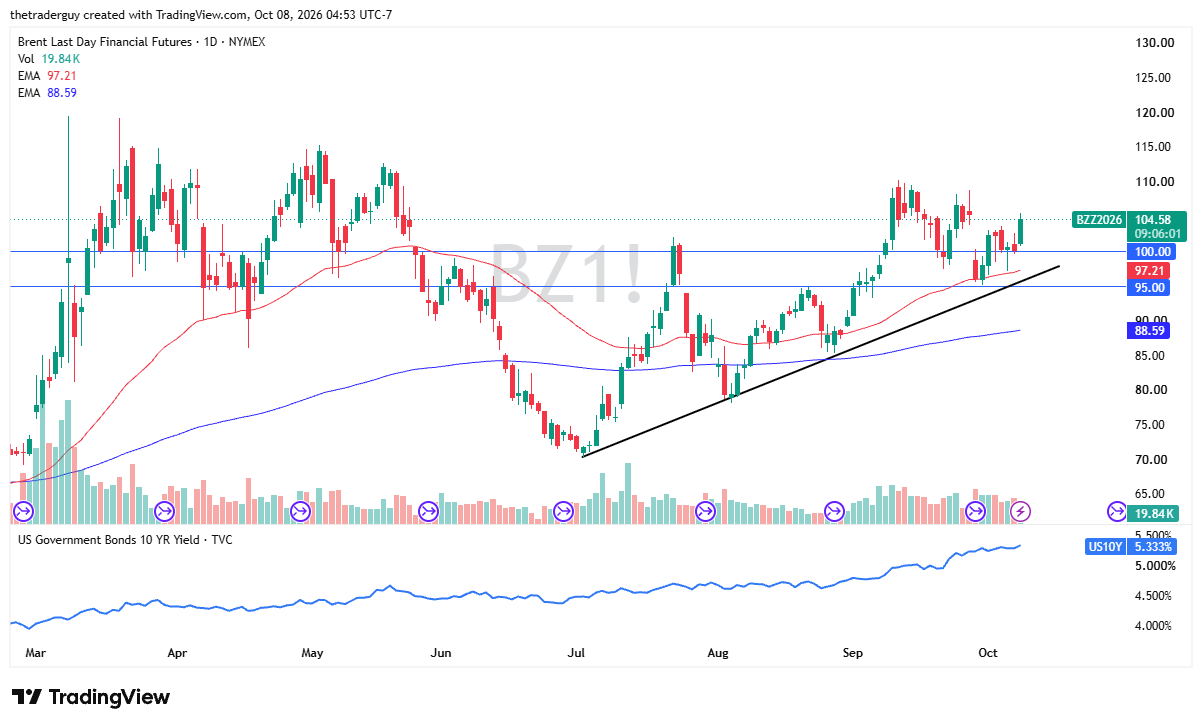Click the contract rollover marker just before April
Viewport: 1202px width, 727px height.
(x=164, y=512)
